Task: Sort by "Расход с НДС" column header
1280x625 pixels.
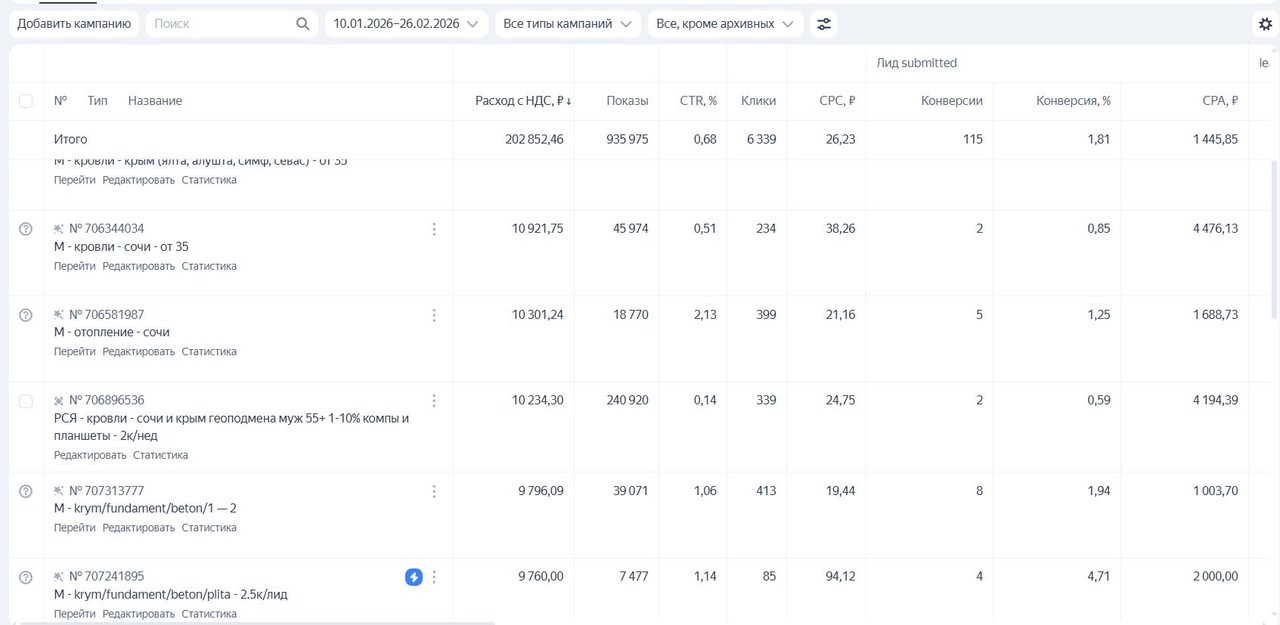Action: click(522, 101)
